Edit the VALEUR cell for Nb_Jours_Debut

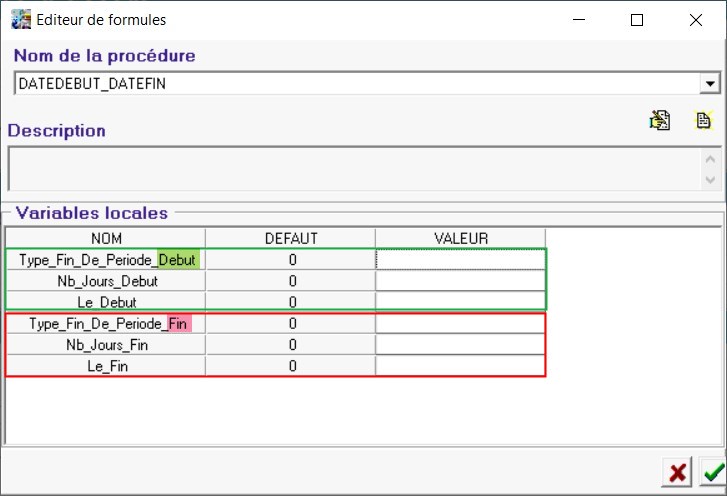pos(460,281)
